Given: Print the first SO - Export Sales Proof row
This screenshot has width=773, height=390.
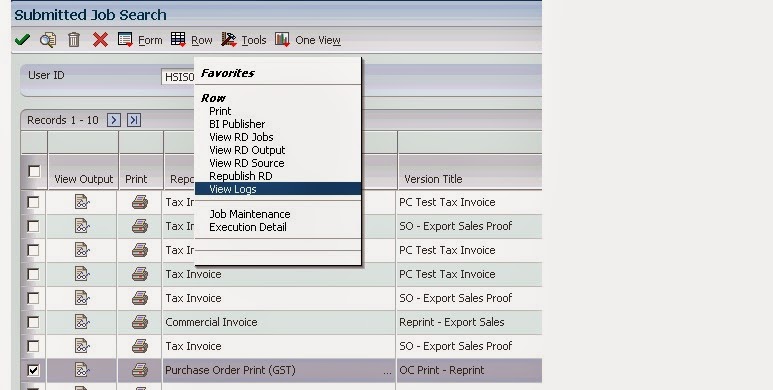Looking at the screenshot, I should click(140, 226).
